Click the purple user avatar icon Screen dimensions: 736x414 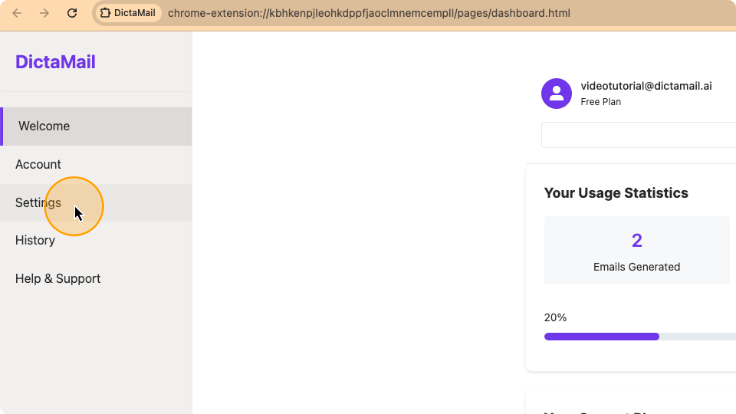pyautogui.click(x=556, y=93)
